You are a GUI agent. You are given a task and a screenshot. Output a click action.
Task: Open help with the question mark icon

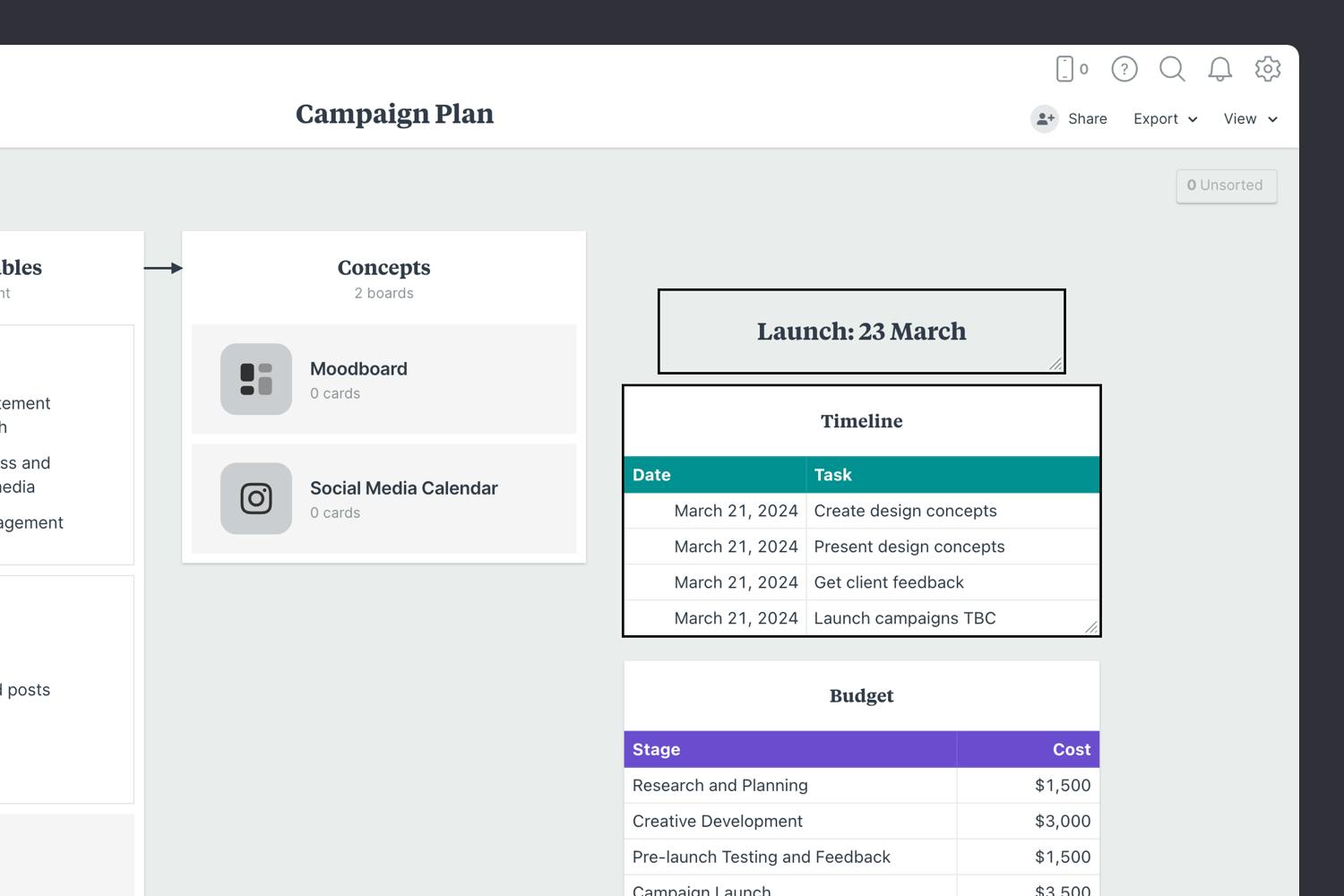tap(1124, 69)
